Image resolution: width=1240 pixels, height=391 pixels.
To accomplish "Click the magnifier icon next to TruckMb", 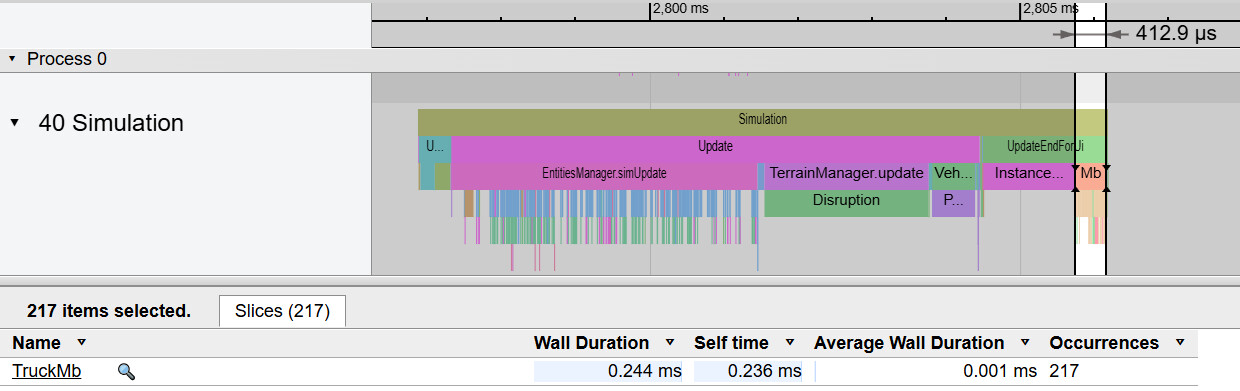I will coord(126,372).
